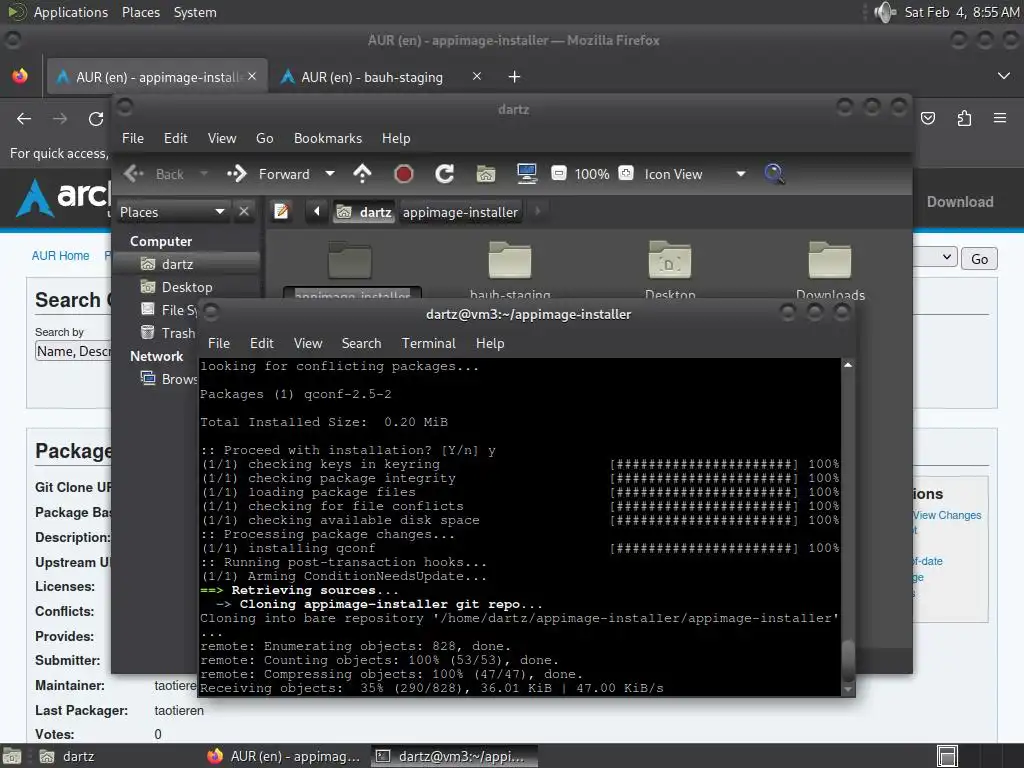Click the file manager search magnifier icon
1024x768 pixels.
point(774,174)
